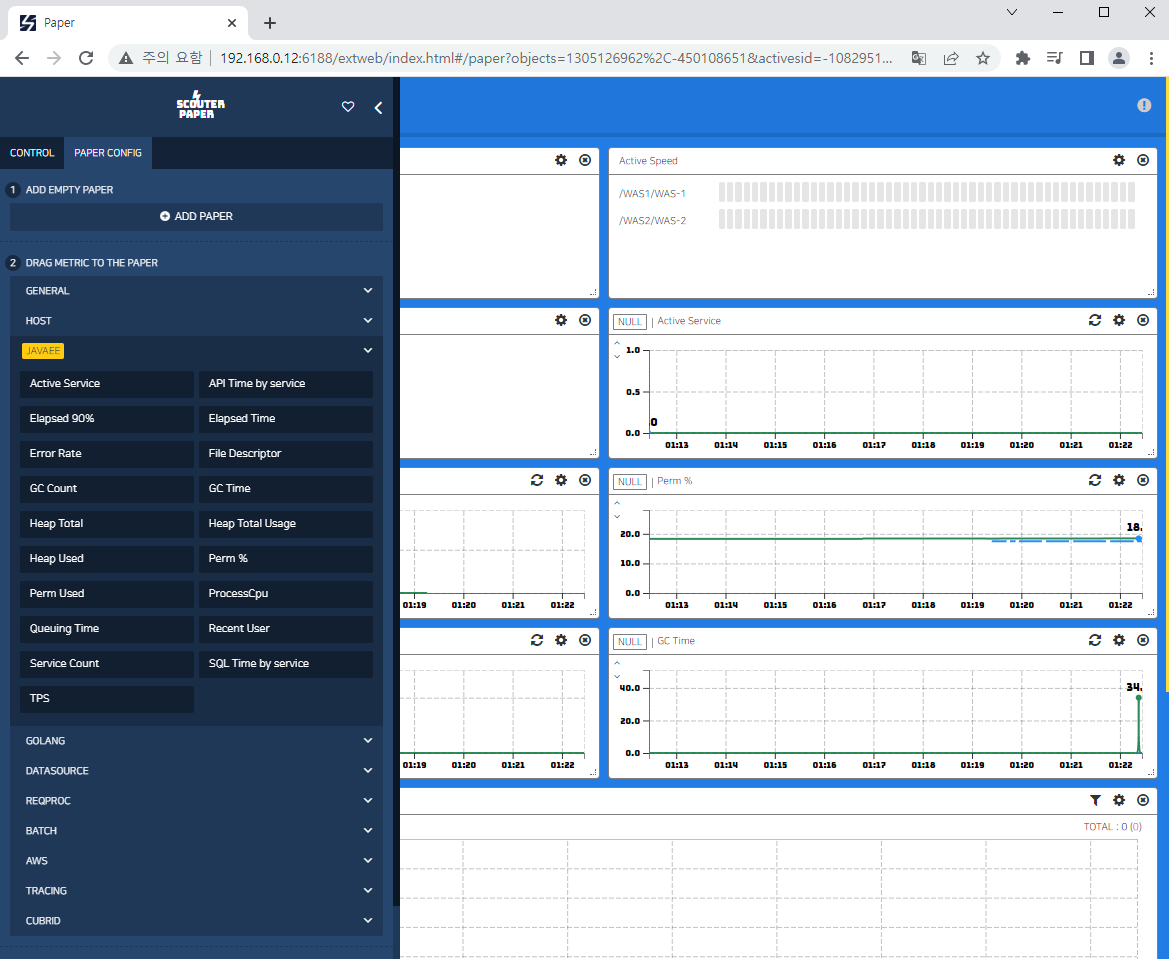The image size is (1169, 959).
Task: Expand the GOLANG metric group
Action: [196, 741]
